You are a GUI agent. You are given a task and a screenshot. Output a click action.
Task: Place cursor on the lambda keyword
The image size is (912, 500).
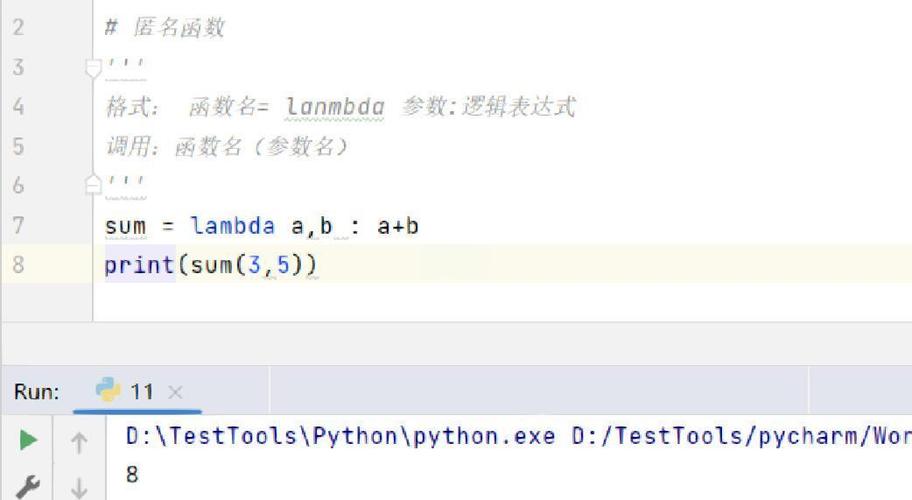click(232, 227)
